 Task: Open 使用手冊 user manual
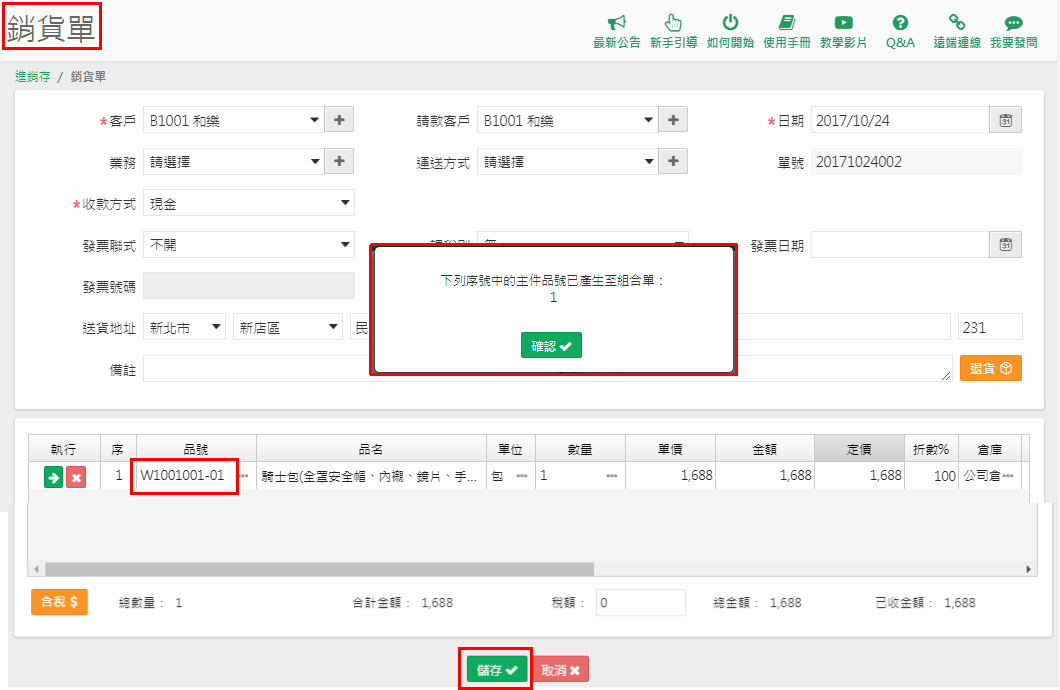[x=787, y=32]
